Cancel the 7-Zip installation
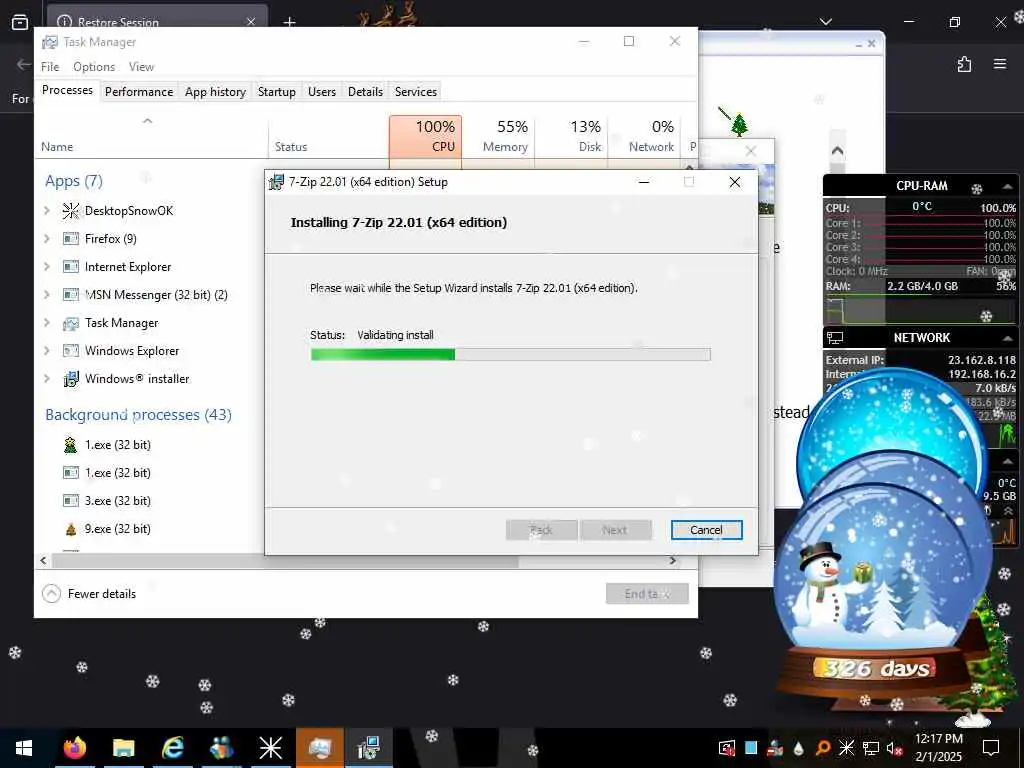 click(x=707, y=530)
